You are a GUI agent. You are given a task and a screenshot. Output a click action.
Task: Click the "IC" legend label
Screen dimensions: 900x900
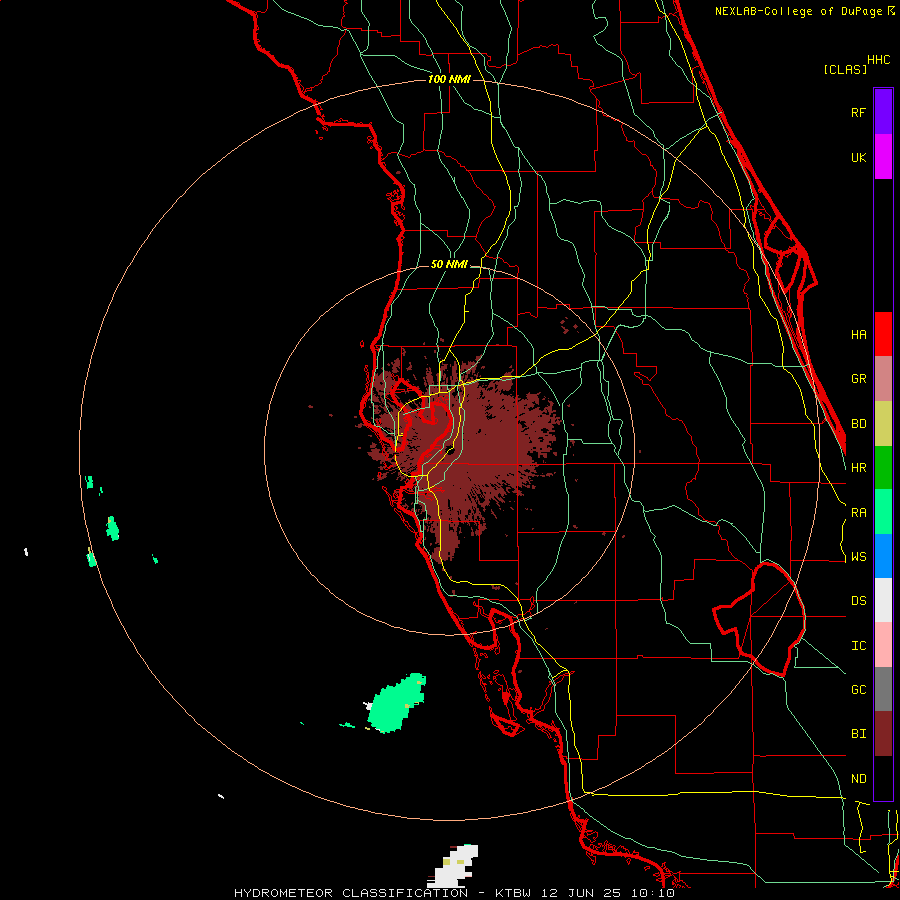[x=858, y=646]
